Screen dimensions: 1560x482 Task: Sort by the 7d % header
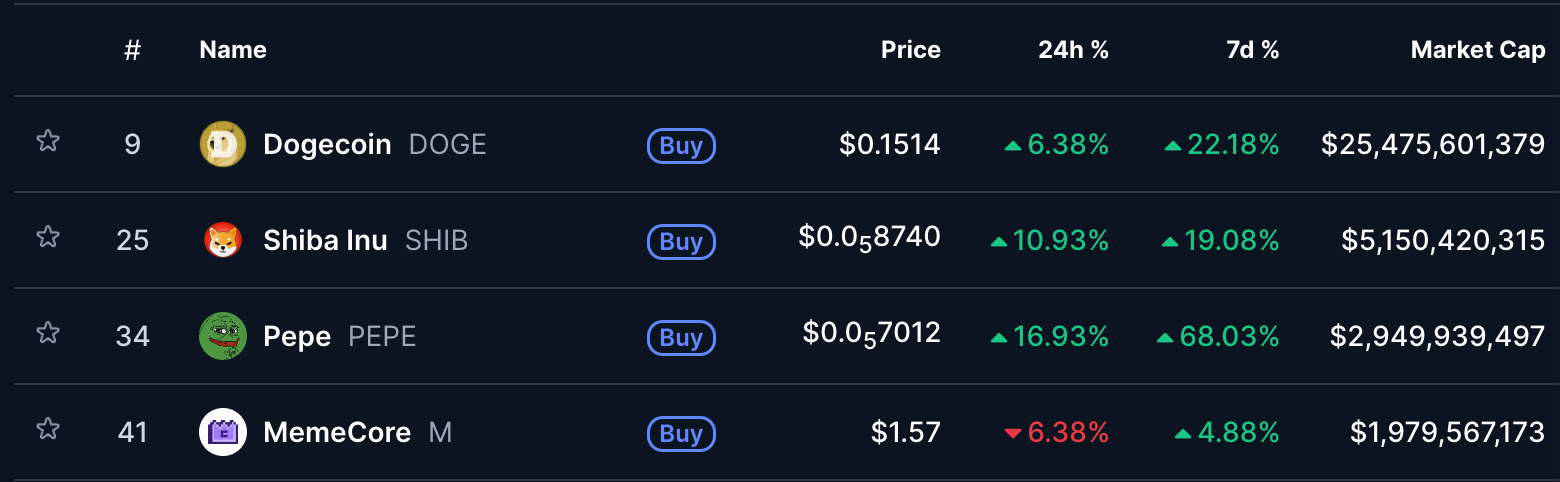coord(1252,50)
